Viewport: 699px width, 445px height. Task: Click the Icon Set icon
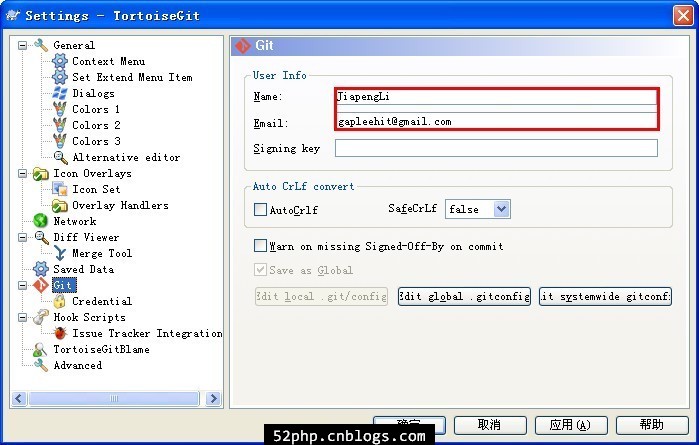click(x=60, y=190)
